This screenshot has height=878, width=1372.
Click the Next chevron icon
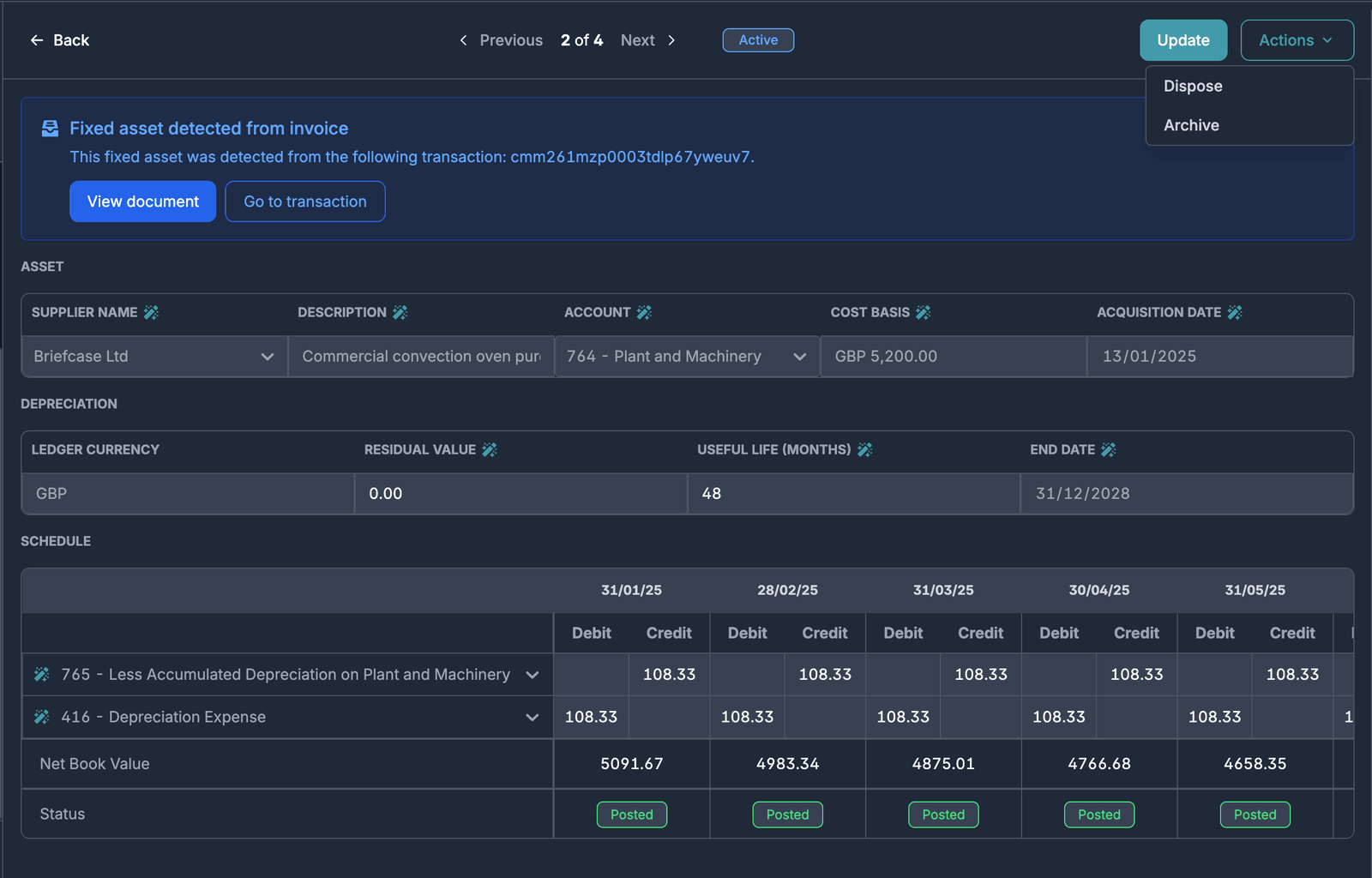point(671,40)
